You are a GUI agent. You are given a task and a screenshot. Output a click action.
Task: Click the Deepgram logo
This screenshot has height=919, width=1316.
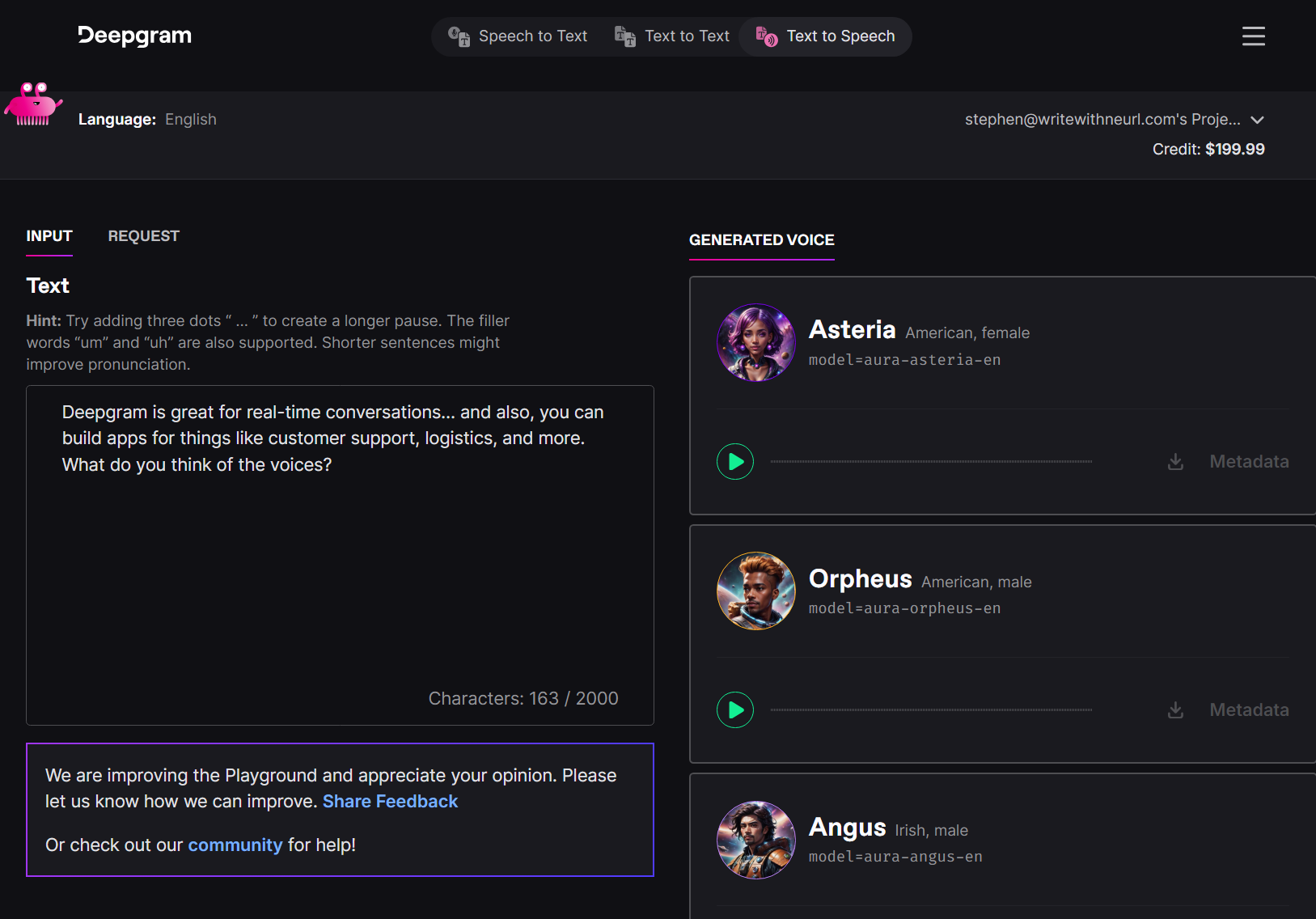click(x=135, y=36)
